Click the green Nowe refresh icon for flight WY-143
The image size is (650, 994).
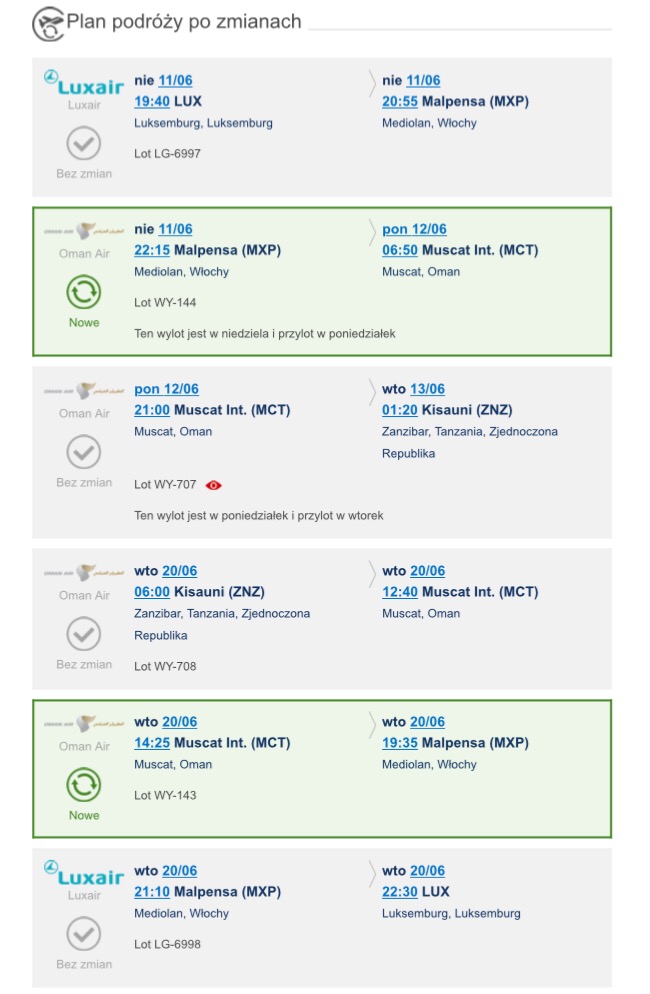click(x=84, y=785)
